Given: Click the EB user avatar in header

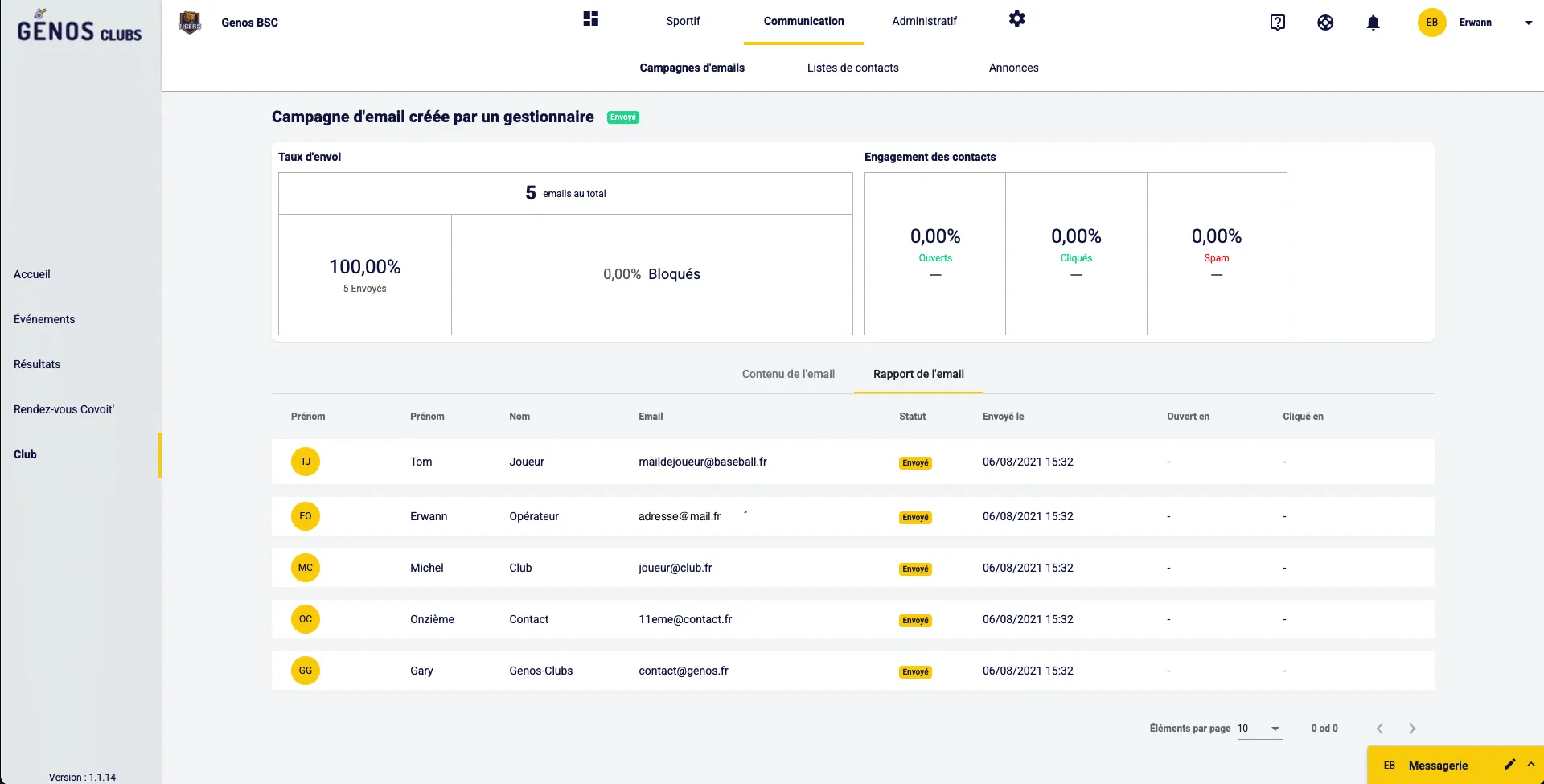Looking at the screenshot, I should [x=1431, y=23].
